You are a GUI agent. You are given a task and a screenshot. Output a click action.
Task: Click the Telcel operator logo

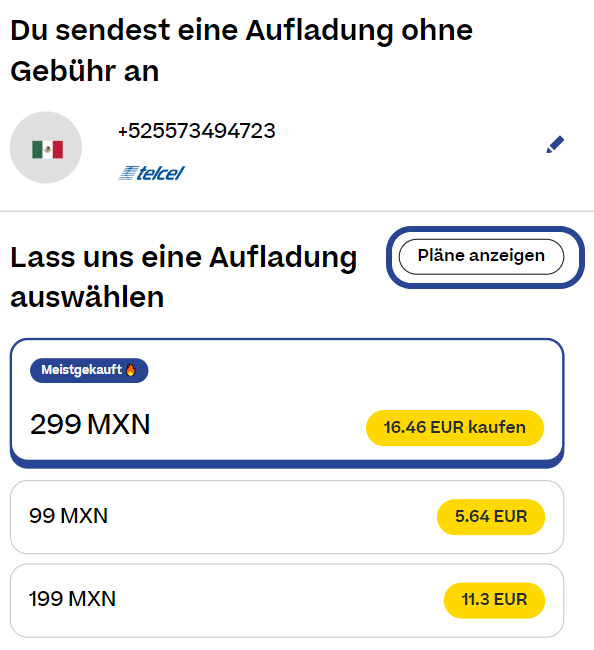point(151,173)
